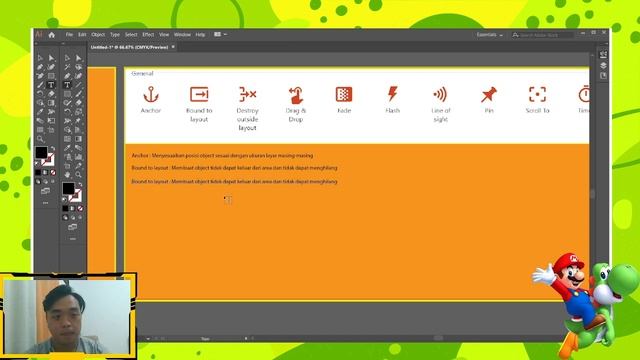This screenshot has height=360, width=640.
Task: Choose the Selection tool in the leftmost tools panel
Action: click(40, 58)
